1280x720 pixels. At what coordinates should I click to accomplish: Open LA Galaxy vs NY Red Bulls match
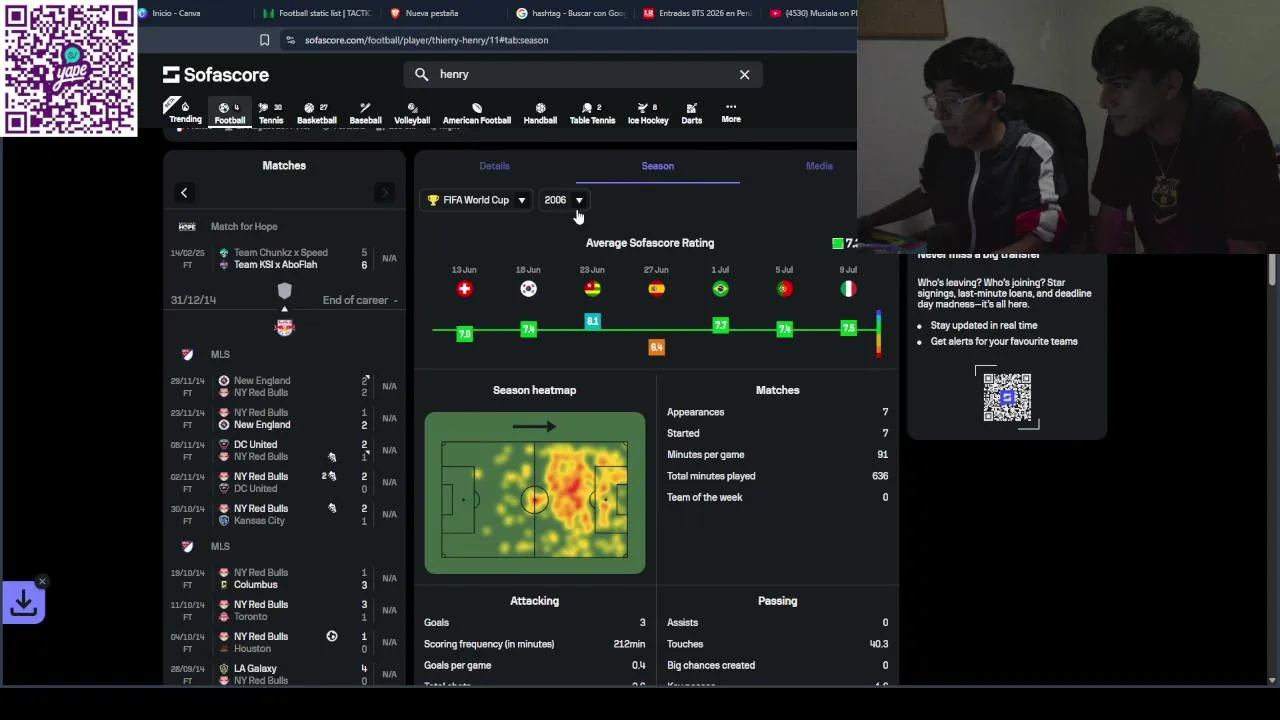pos(284,674)
